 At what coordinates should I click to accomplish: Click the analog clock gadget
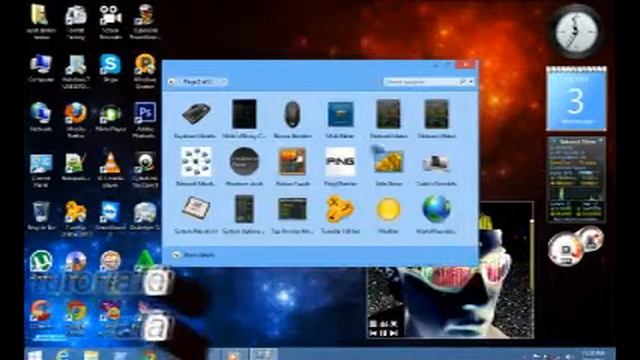tap(576, 31)
